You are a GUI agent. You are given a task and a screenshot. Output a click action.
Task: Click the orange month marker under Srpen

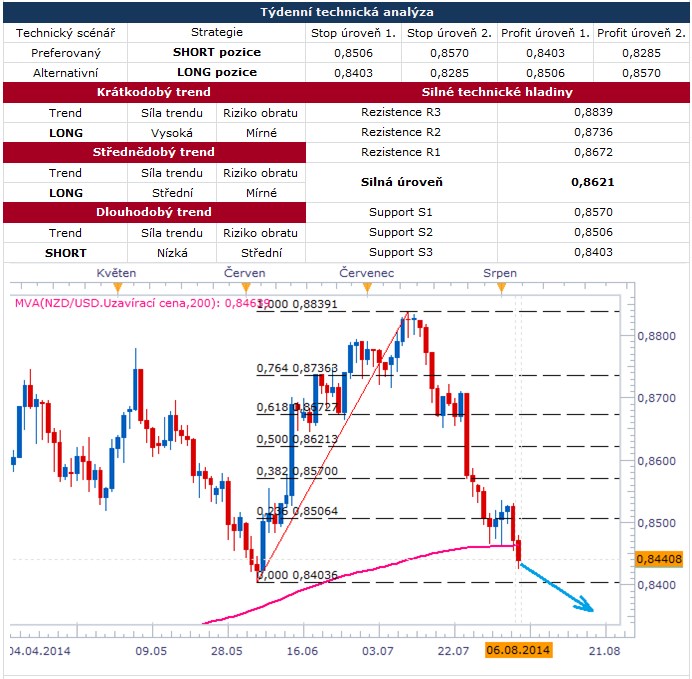click(x=501, y=289)
